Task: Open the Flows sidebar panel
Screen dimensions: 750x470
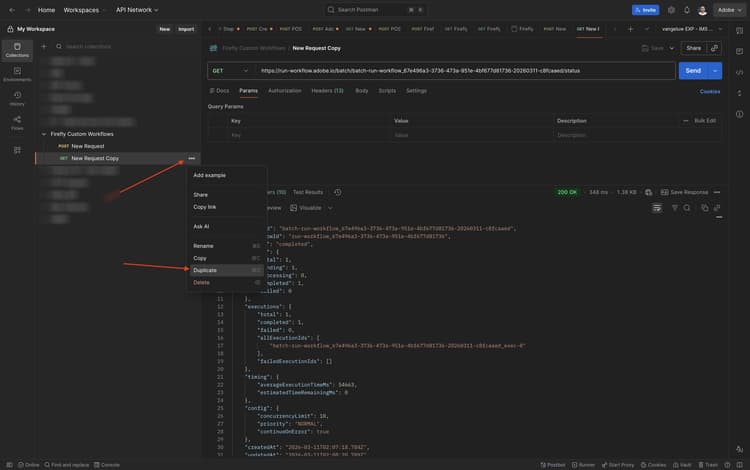Action: 17,123
